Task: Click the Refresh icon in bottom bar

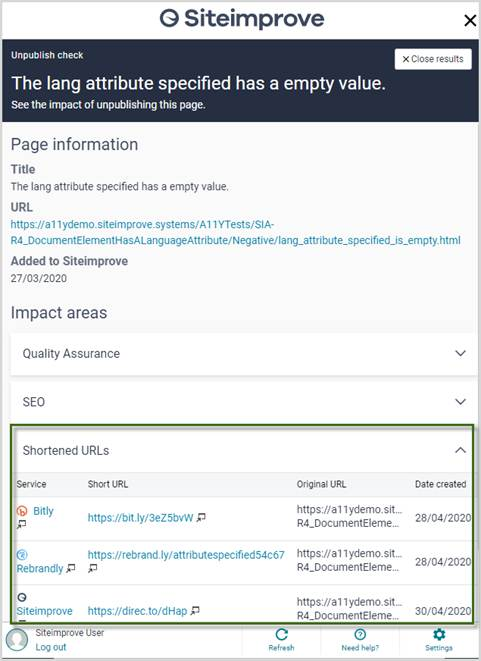Action: [x=281, y=634]
